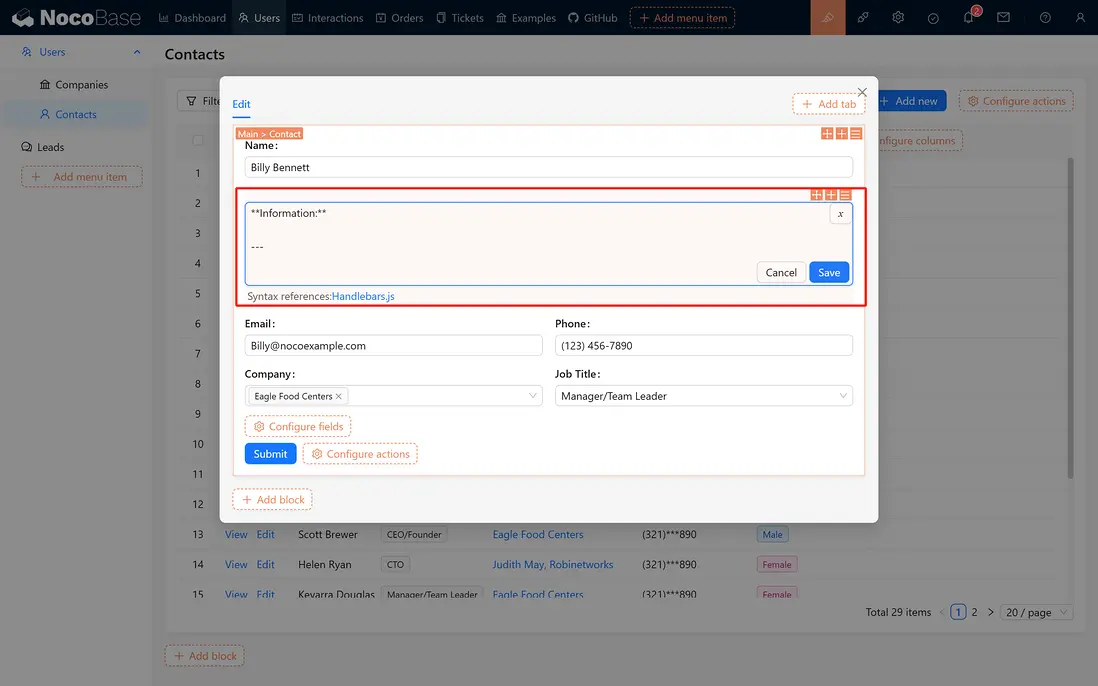Open the user profile icon

pos(1080,18)
